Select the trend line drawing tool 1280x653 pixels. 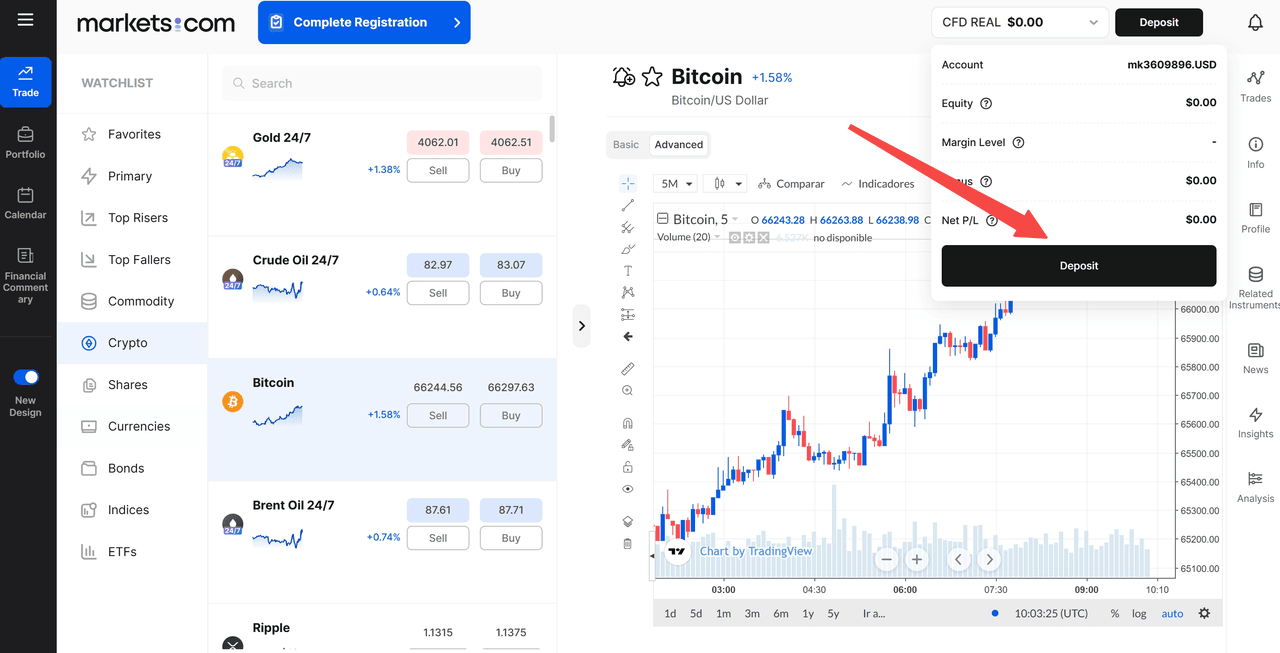[628, 205]
